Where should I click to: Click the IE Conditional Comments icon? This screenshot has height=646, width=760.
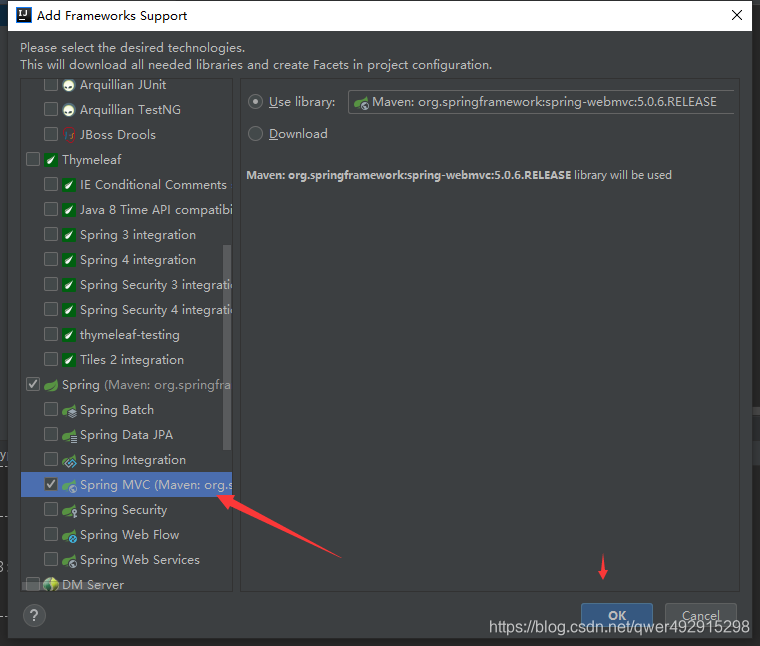point(69,185)
